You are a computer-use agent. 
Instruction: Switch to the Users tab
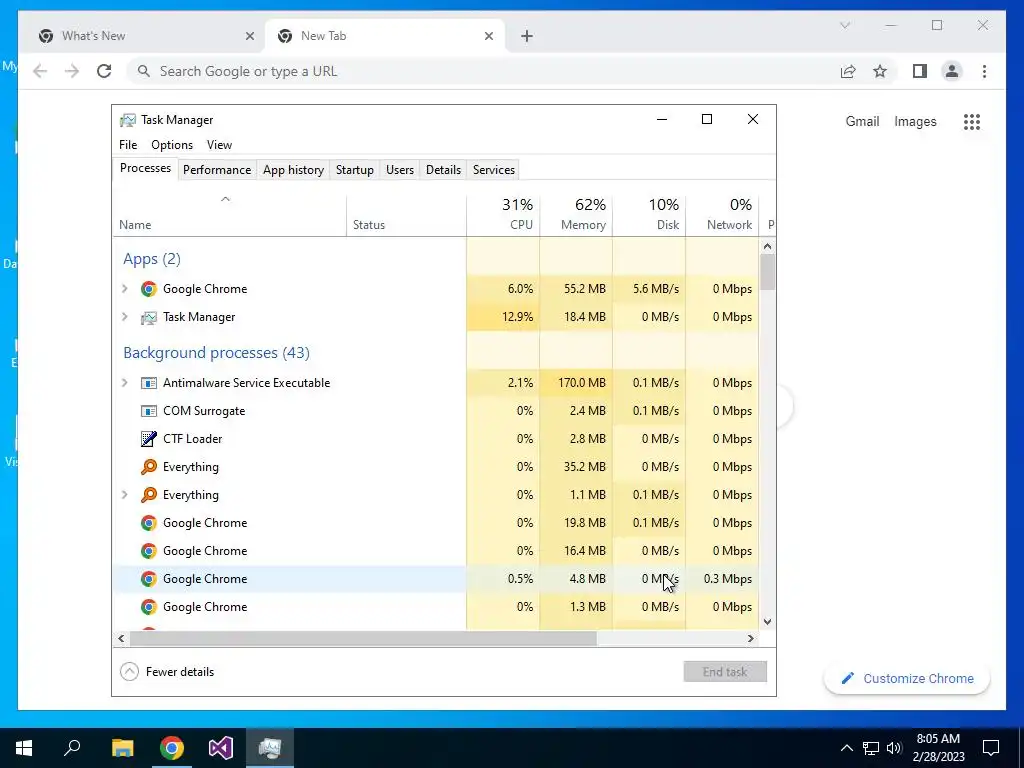click(400, 170)
